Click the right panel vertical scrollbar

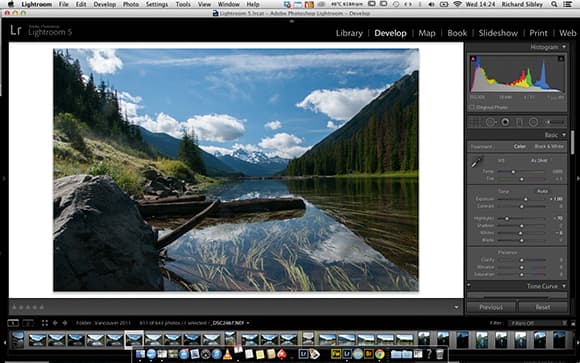pos(572,142)
